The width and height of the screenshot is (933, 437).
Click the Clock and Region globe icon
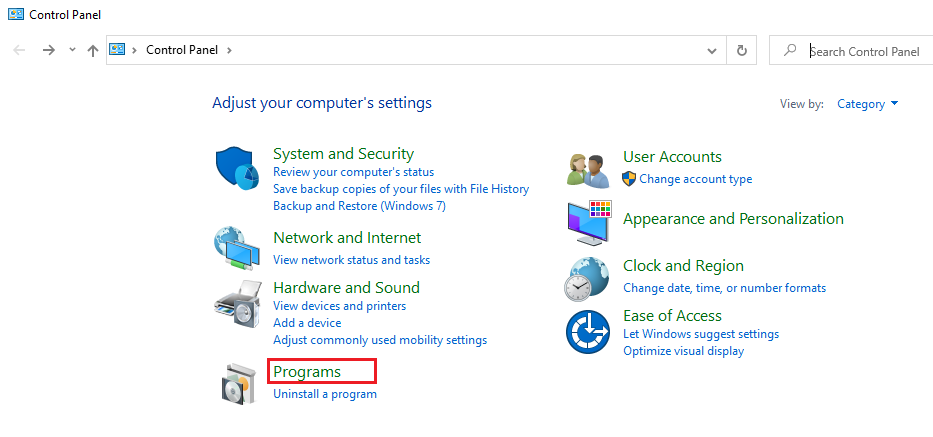[587, 278]
